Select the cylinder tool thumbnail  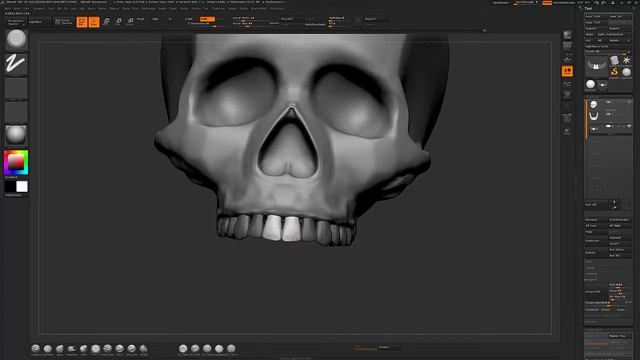615,61
